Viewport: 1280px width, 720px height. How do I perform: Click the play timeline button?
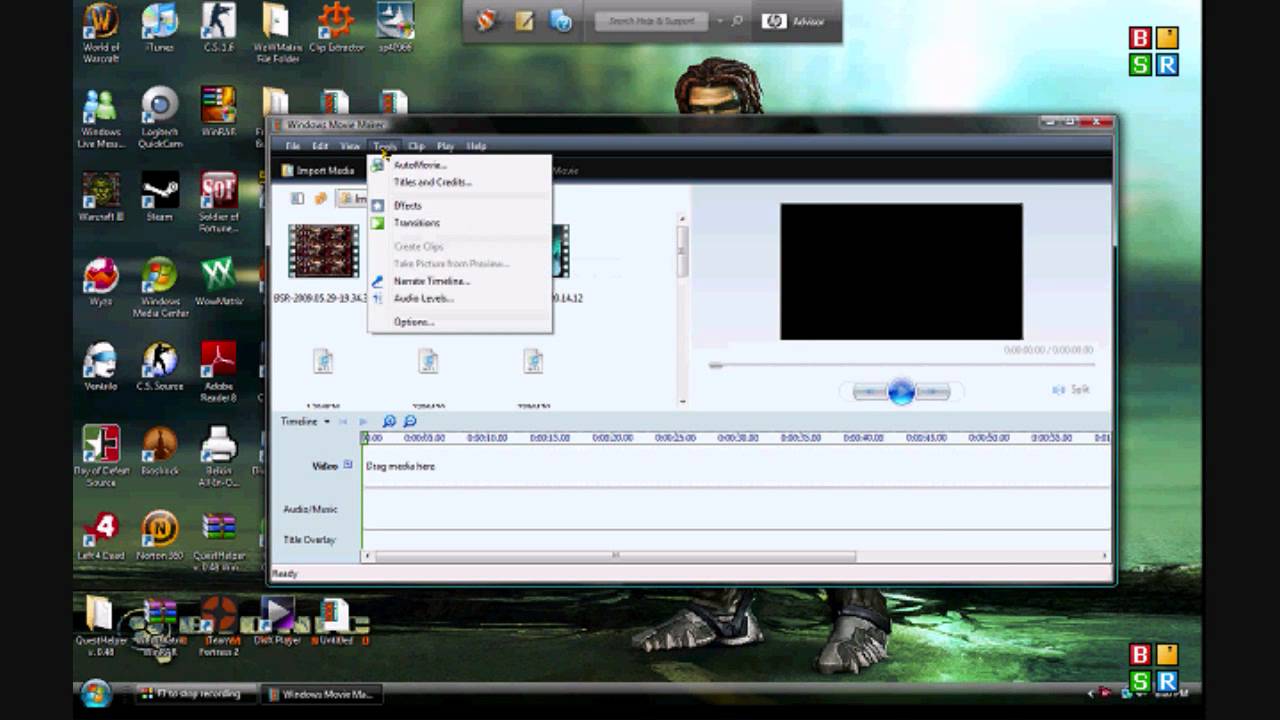click(363, 422)
